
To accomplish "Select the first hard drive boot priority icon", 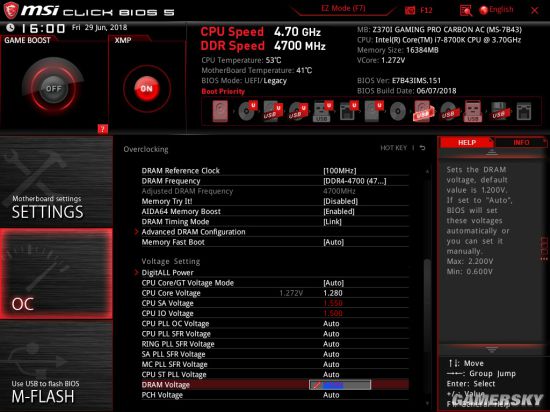I will click(220, 112).
